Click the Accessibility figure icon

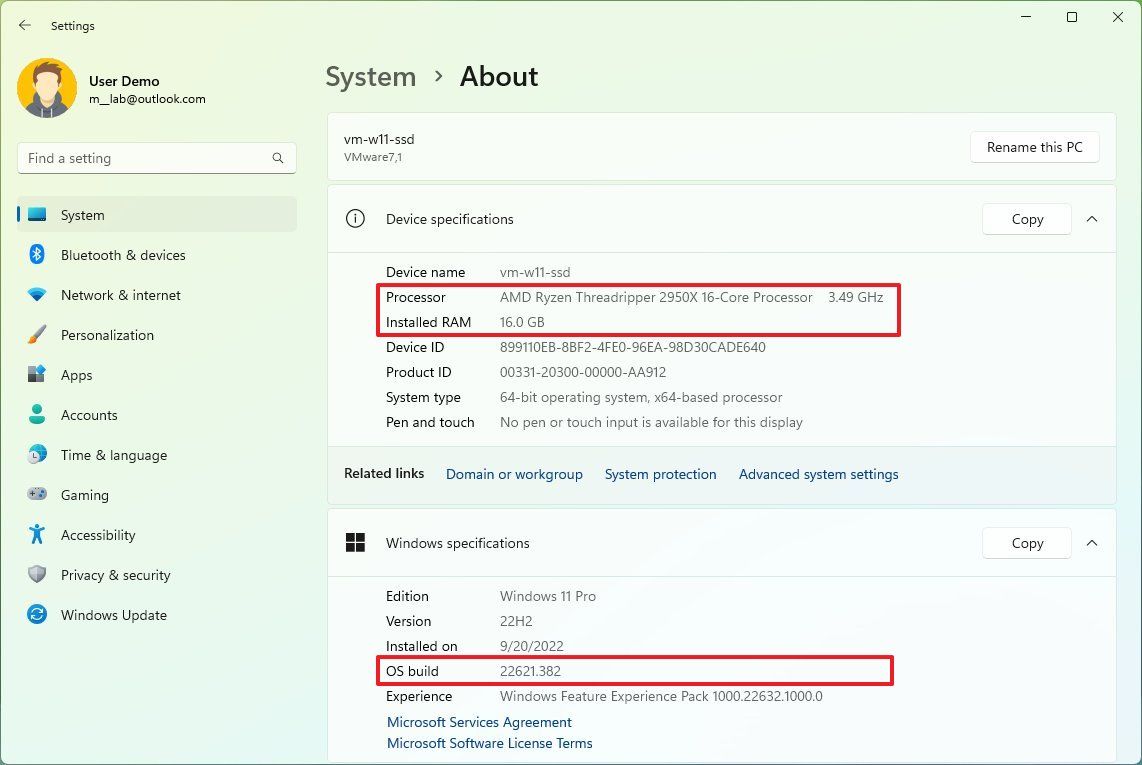(x=37, y=535)
